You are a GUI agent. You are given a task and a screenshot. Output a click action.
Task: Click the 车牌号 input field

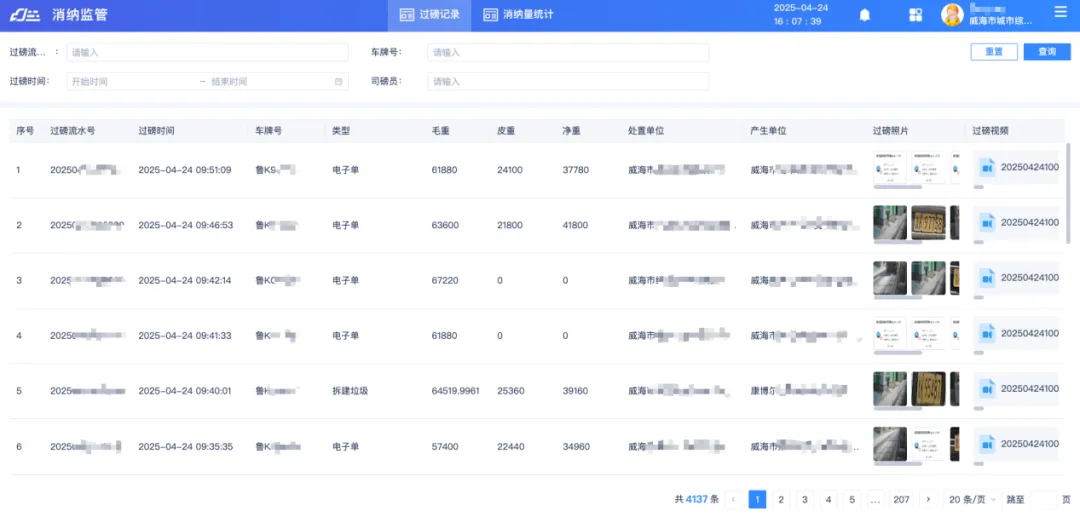[567, 52]
